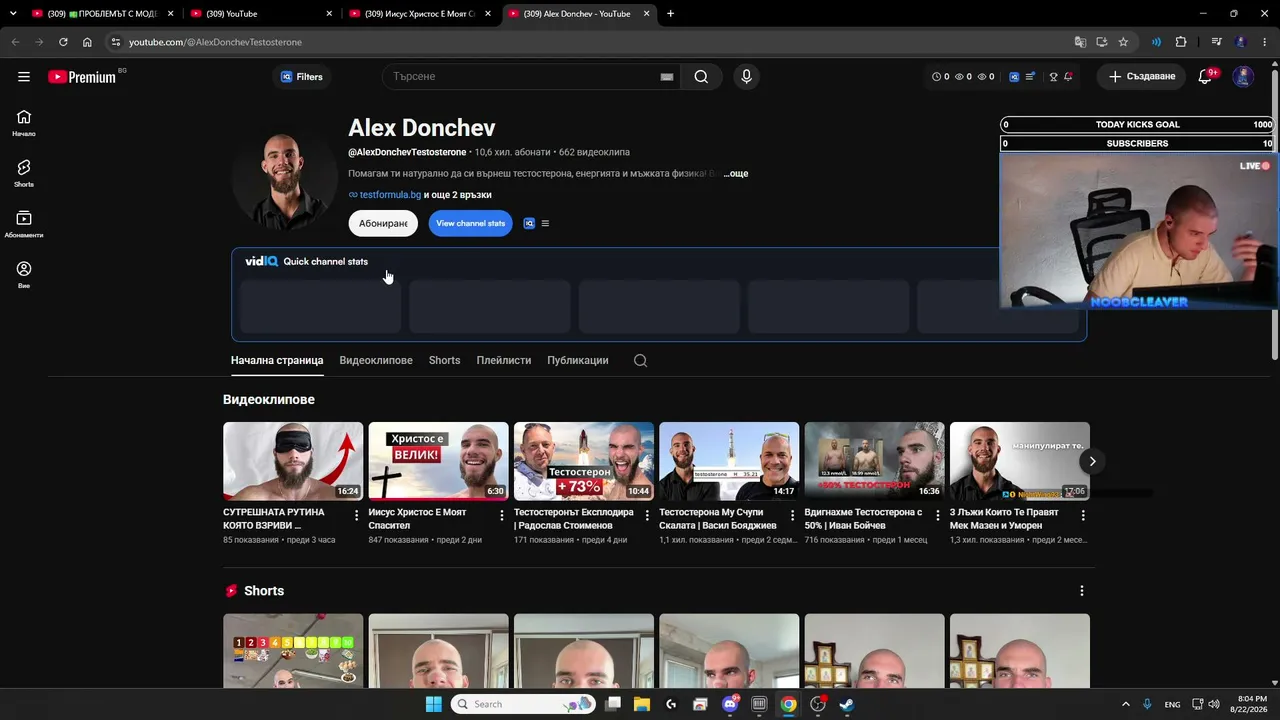The image size is (1280, 720).
Task: Open the vidIQ list icon in header toolbar
Action: point(1031,77)
